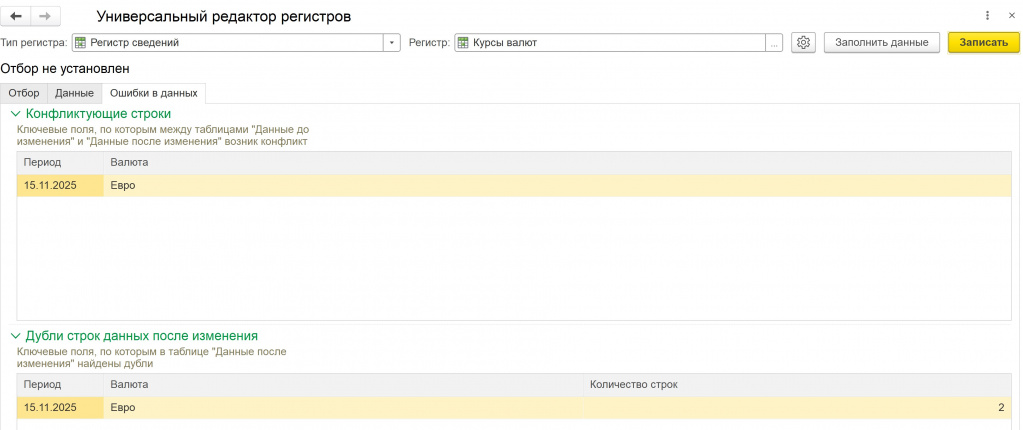
Task: Open the Тип регистра dropdown arrow
Action: pyautogui.click(x=392, y=43)
